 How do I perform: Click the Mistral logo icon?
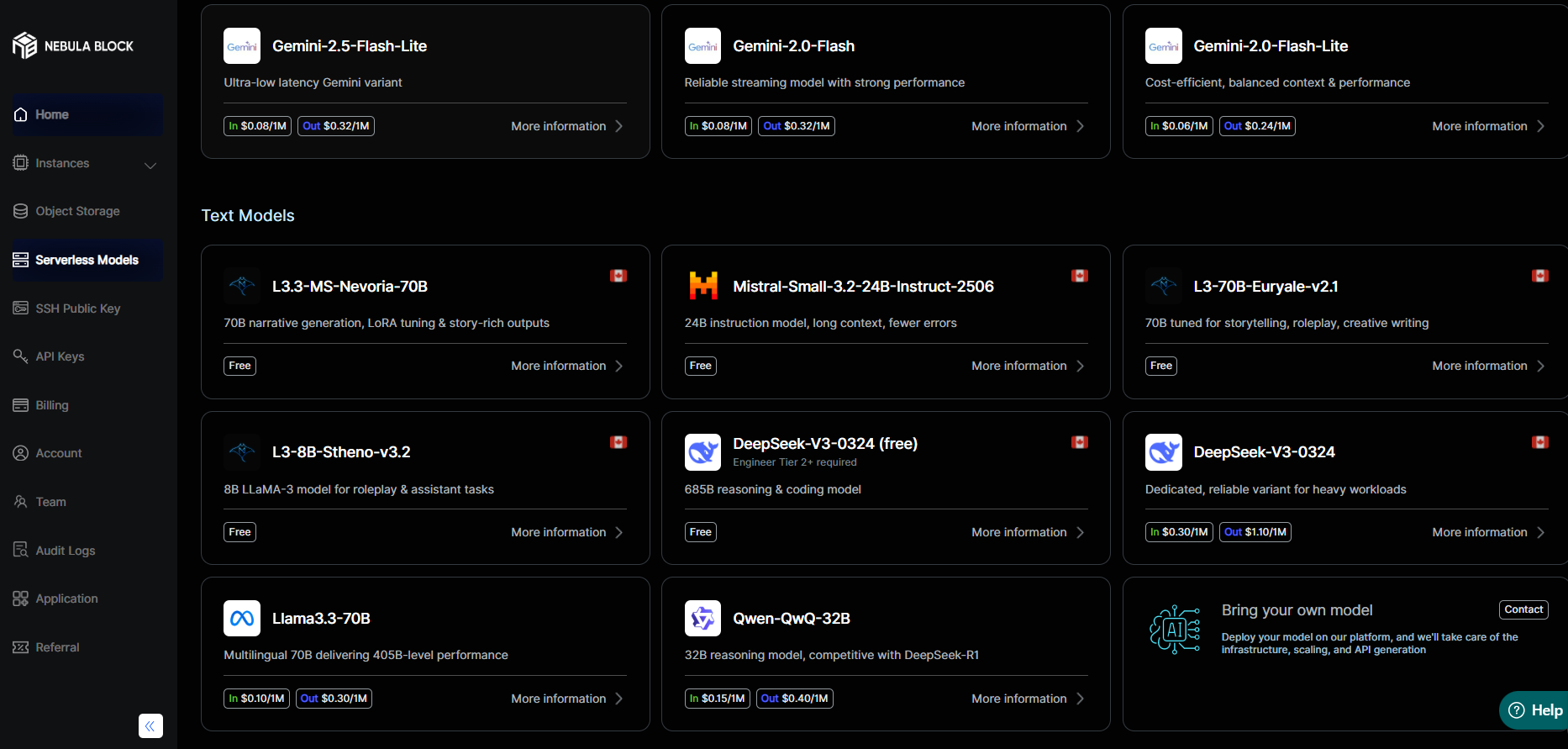point(702,287)
